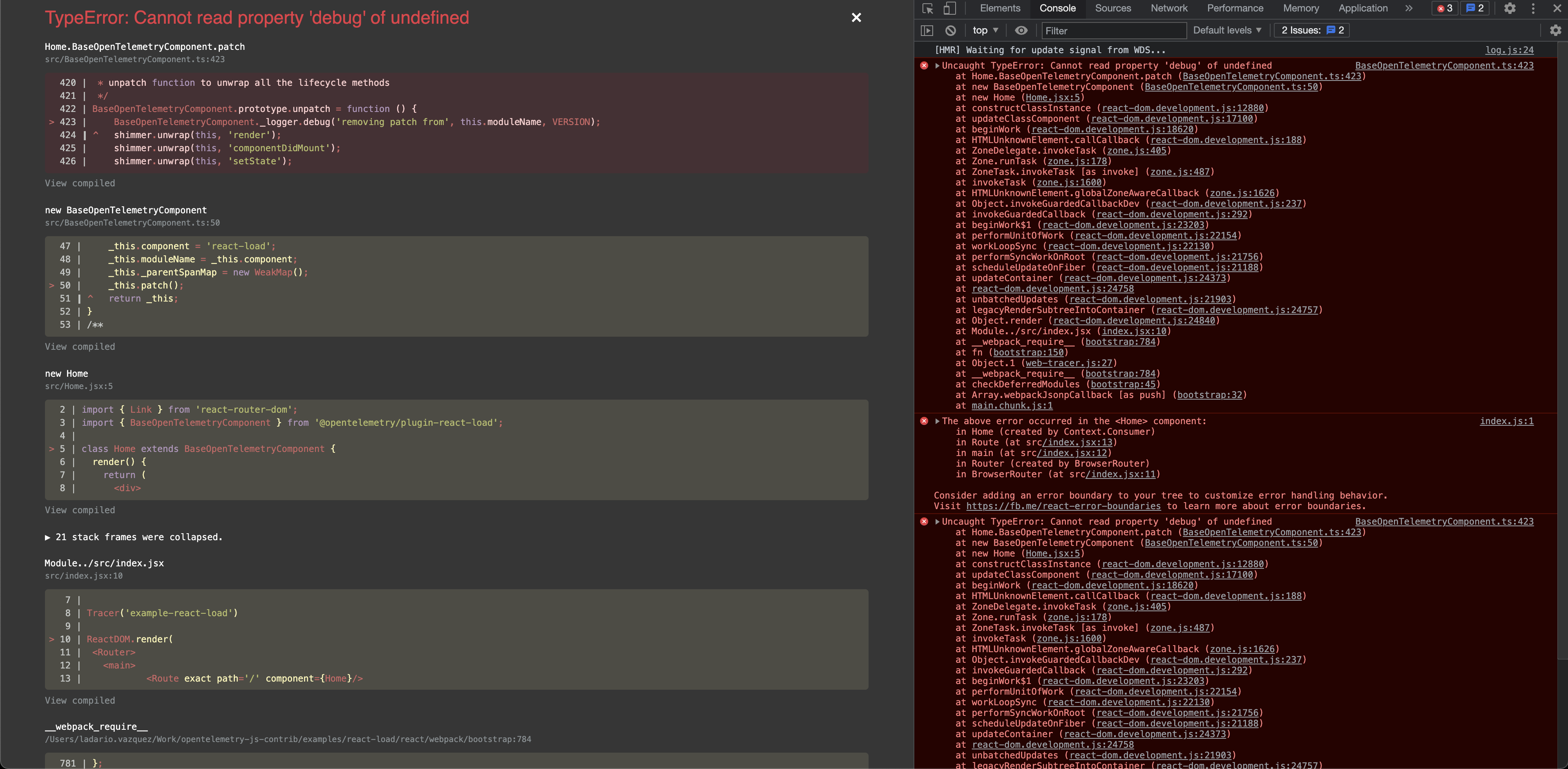Open the 'top' JavaScript context dropdown

pos(985,31)
